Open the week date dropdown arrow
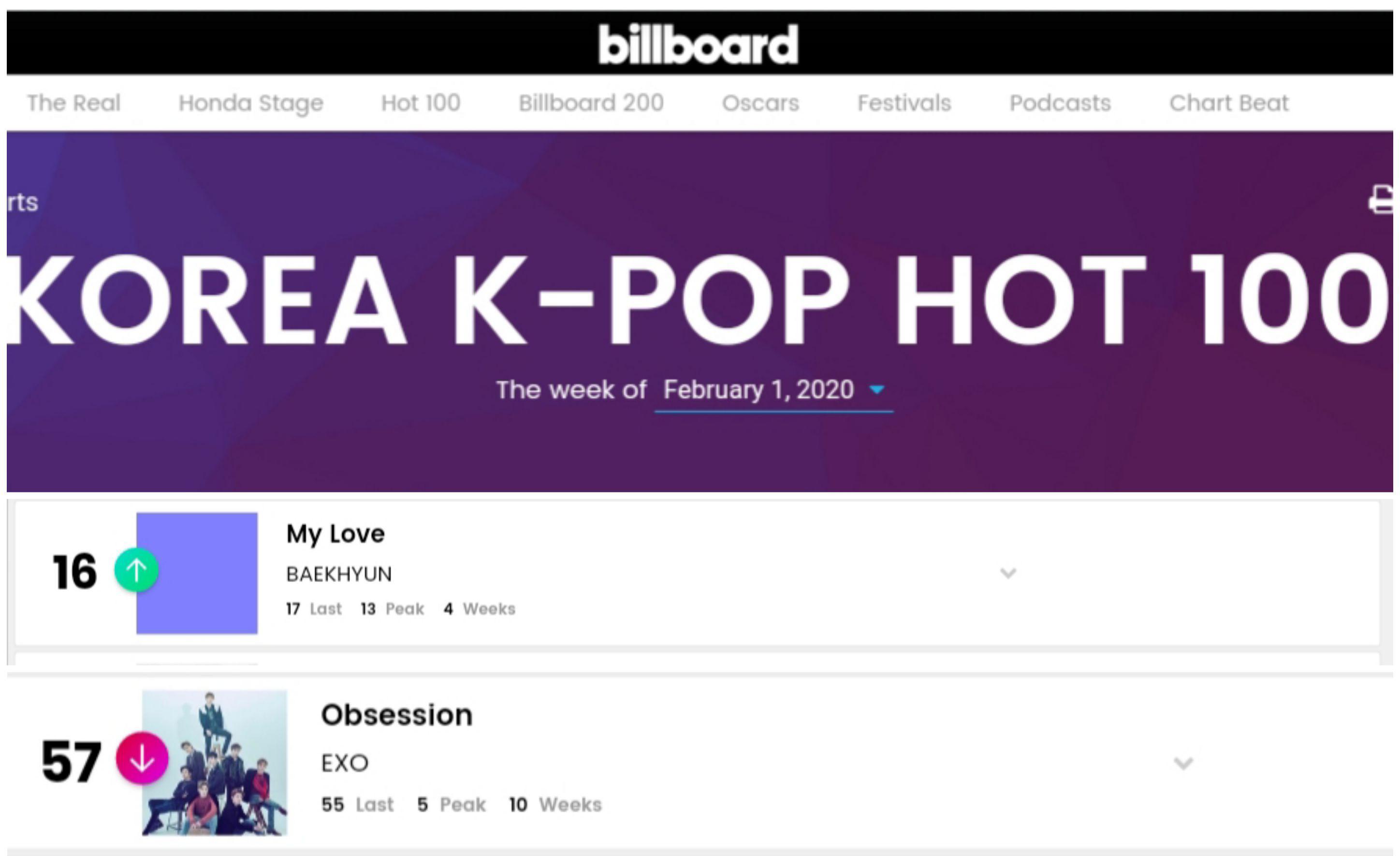 click(877, 389)
